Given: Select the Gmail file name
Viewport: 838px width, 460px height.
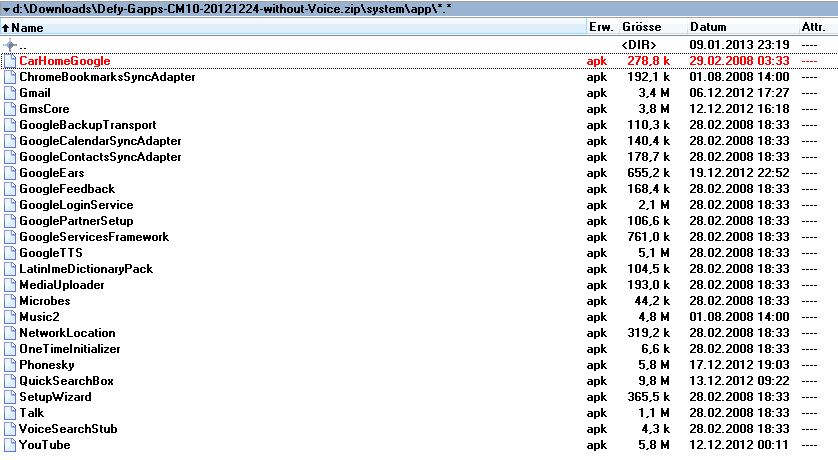Looking at the screenshot, I should click(x=35, y=93).
